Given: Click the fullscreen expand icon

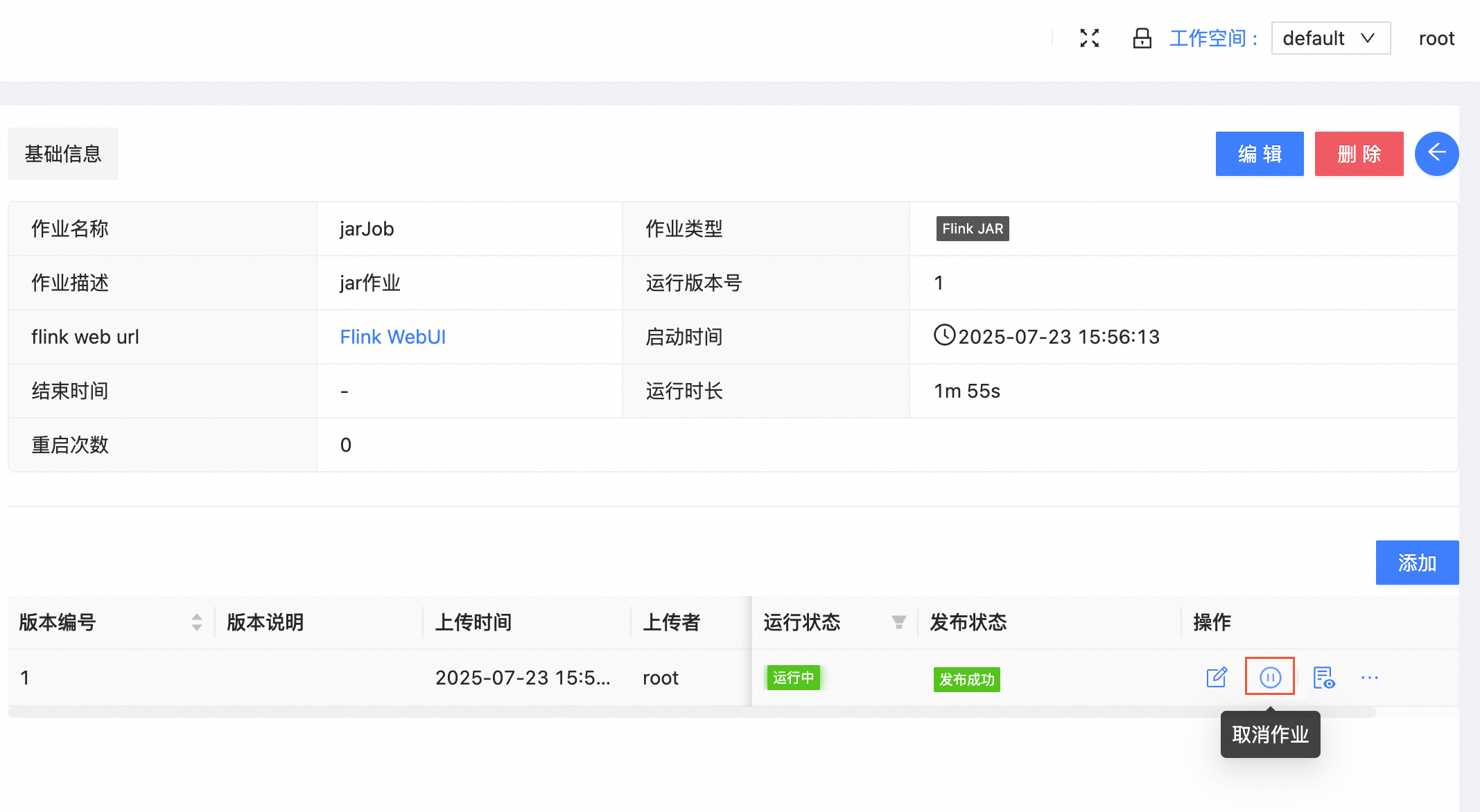Looking at the screenshot, I should (x=1090, y=38).
